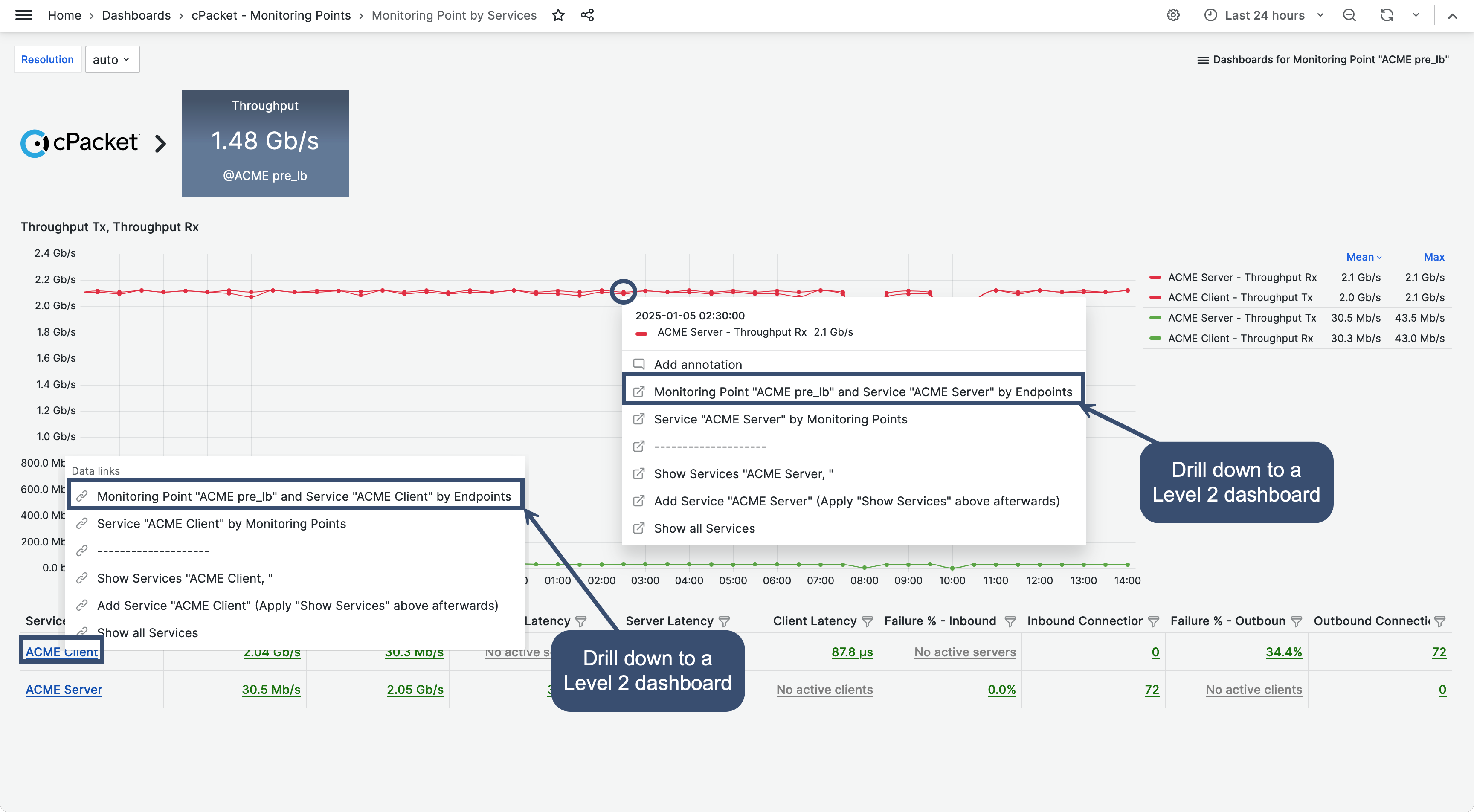Click "No active servers" in ACME Client row
The height and width of the screenshot is (812, 1474).
click(x=965, y=652)
